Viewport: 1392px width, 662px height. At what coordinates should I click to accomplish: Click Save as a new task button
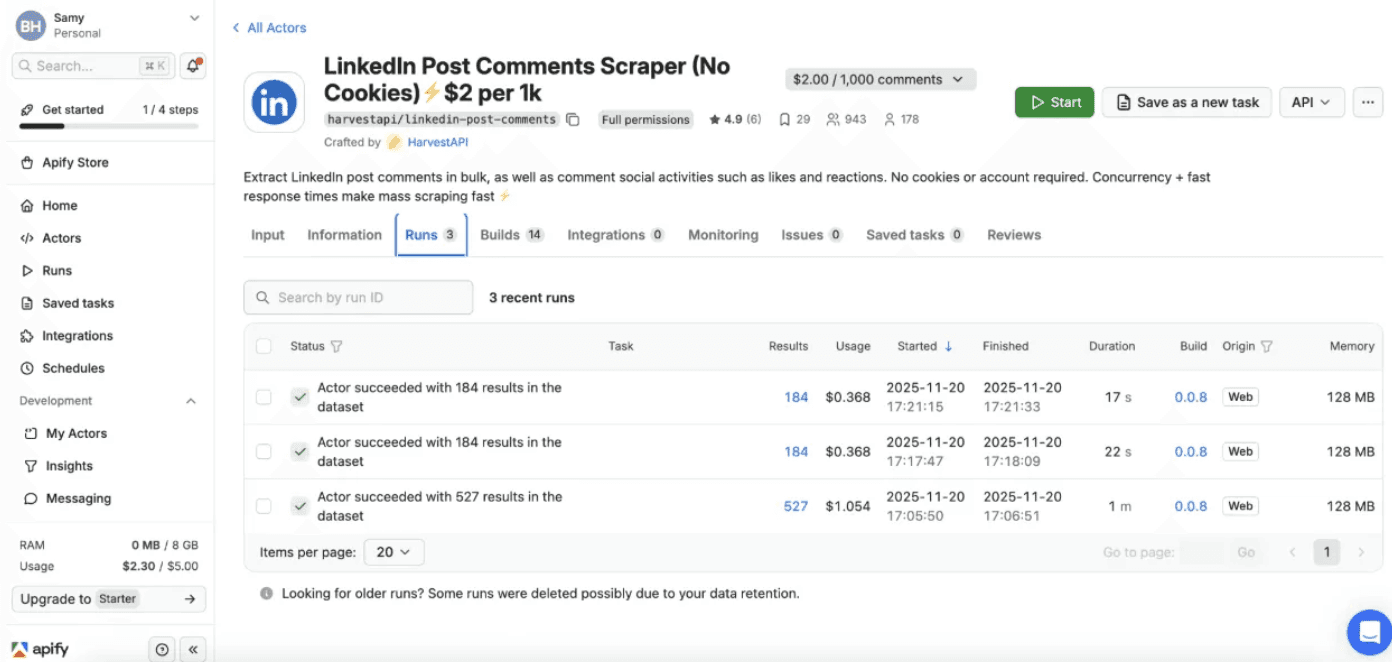[1187, 102]
